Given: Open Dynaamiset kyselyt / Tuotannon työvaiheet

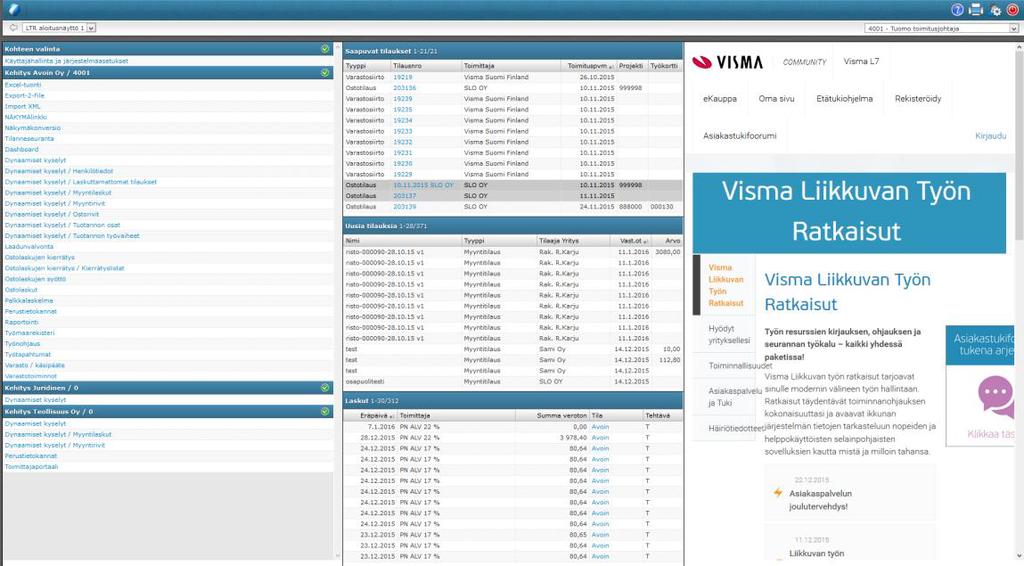Looking at the screenshot, I should pos(72,236).
